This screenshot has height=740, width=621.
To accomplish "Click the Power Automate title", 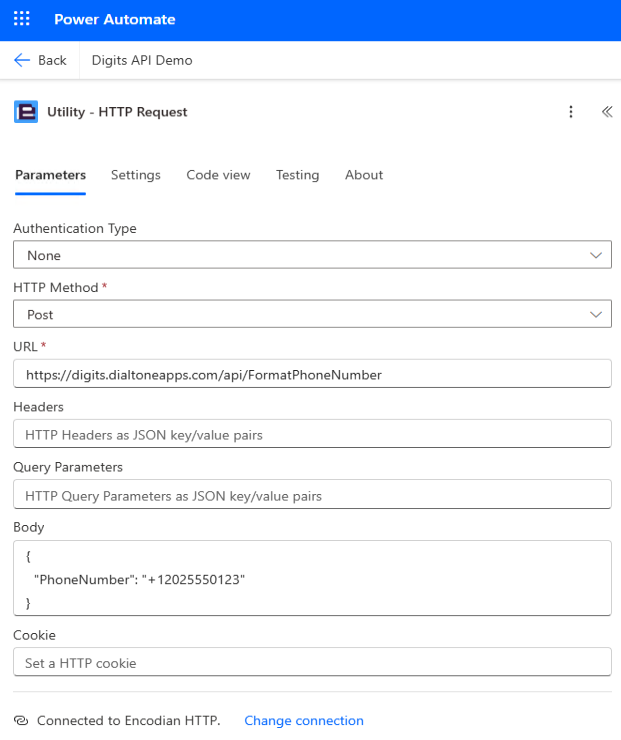I will pyautogui.click(x=115, y=19).
